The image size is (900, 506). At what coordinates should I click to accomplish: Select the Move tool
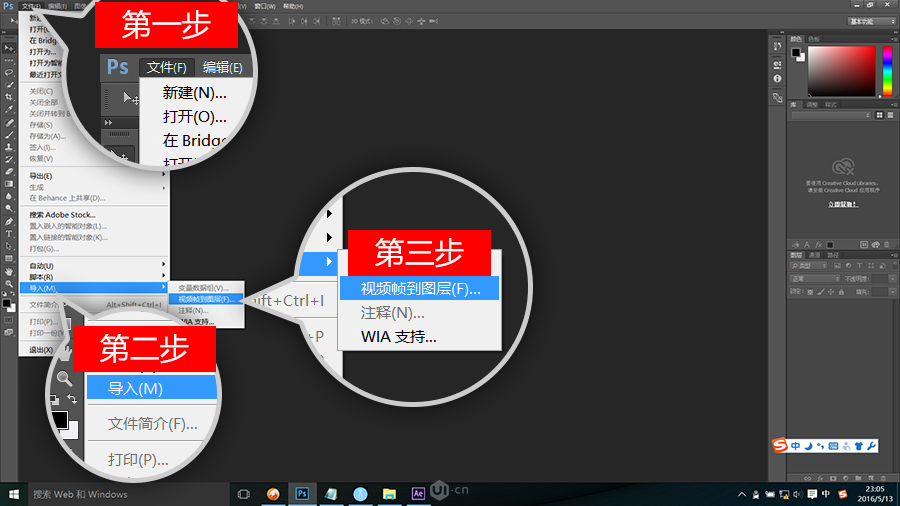point(9,48)
